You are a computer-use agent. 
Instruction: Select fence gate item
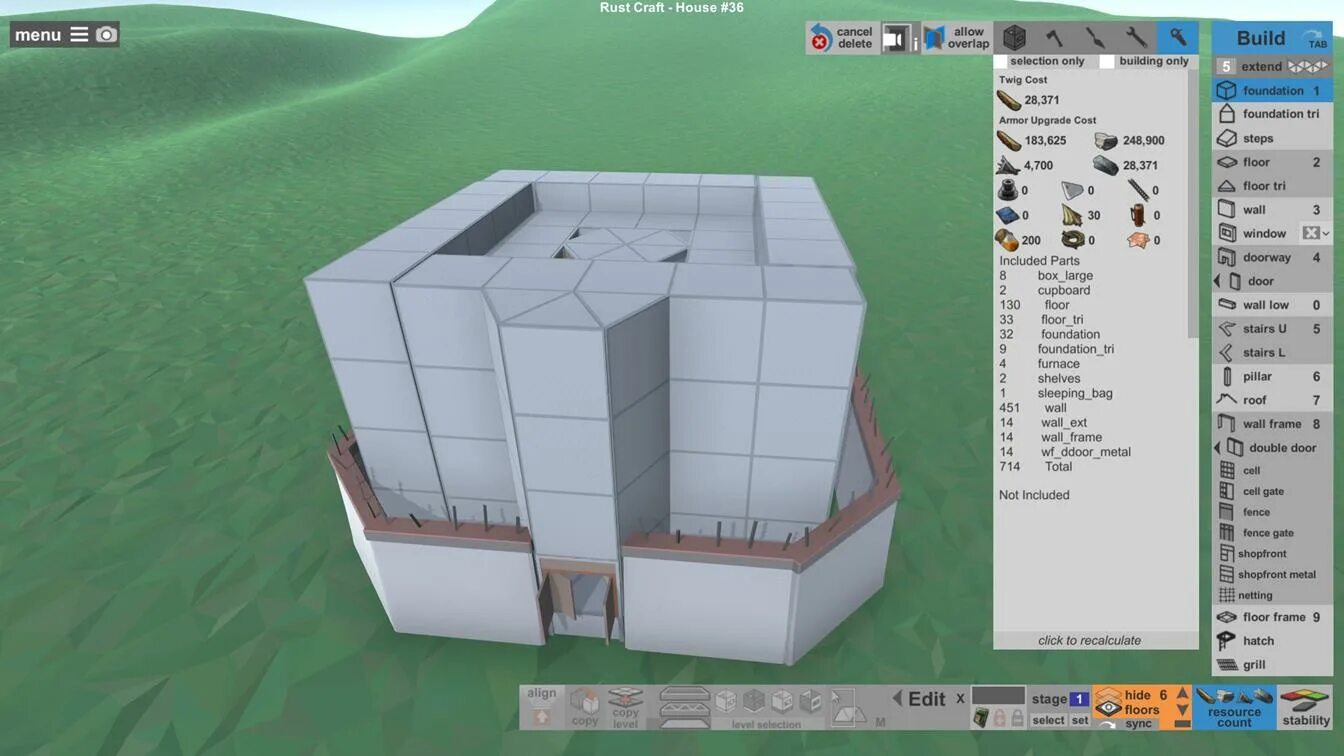click(1272, 533)
